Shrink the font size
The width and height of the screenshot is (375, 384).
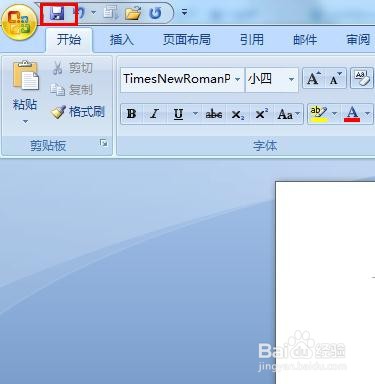(x=335, y=79)
